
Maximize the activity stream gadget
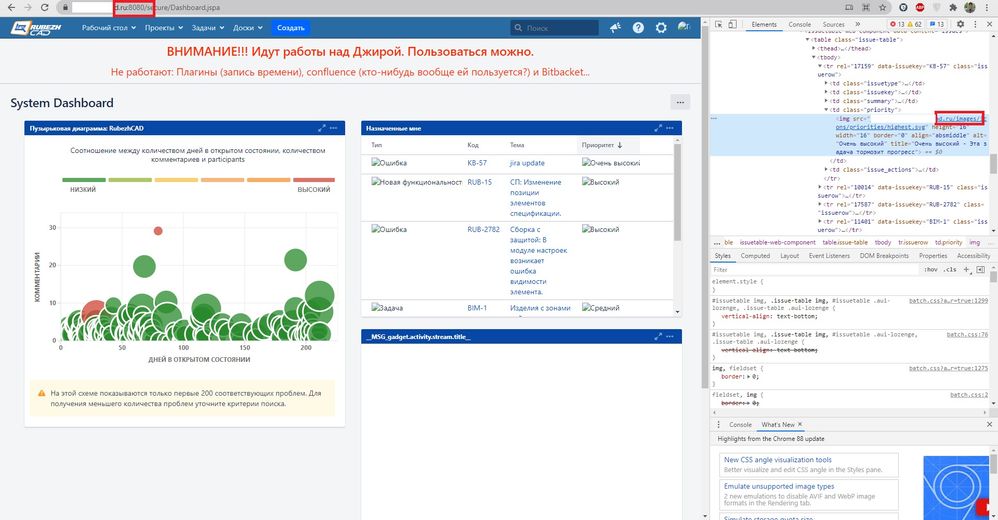657,336
